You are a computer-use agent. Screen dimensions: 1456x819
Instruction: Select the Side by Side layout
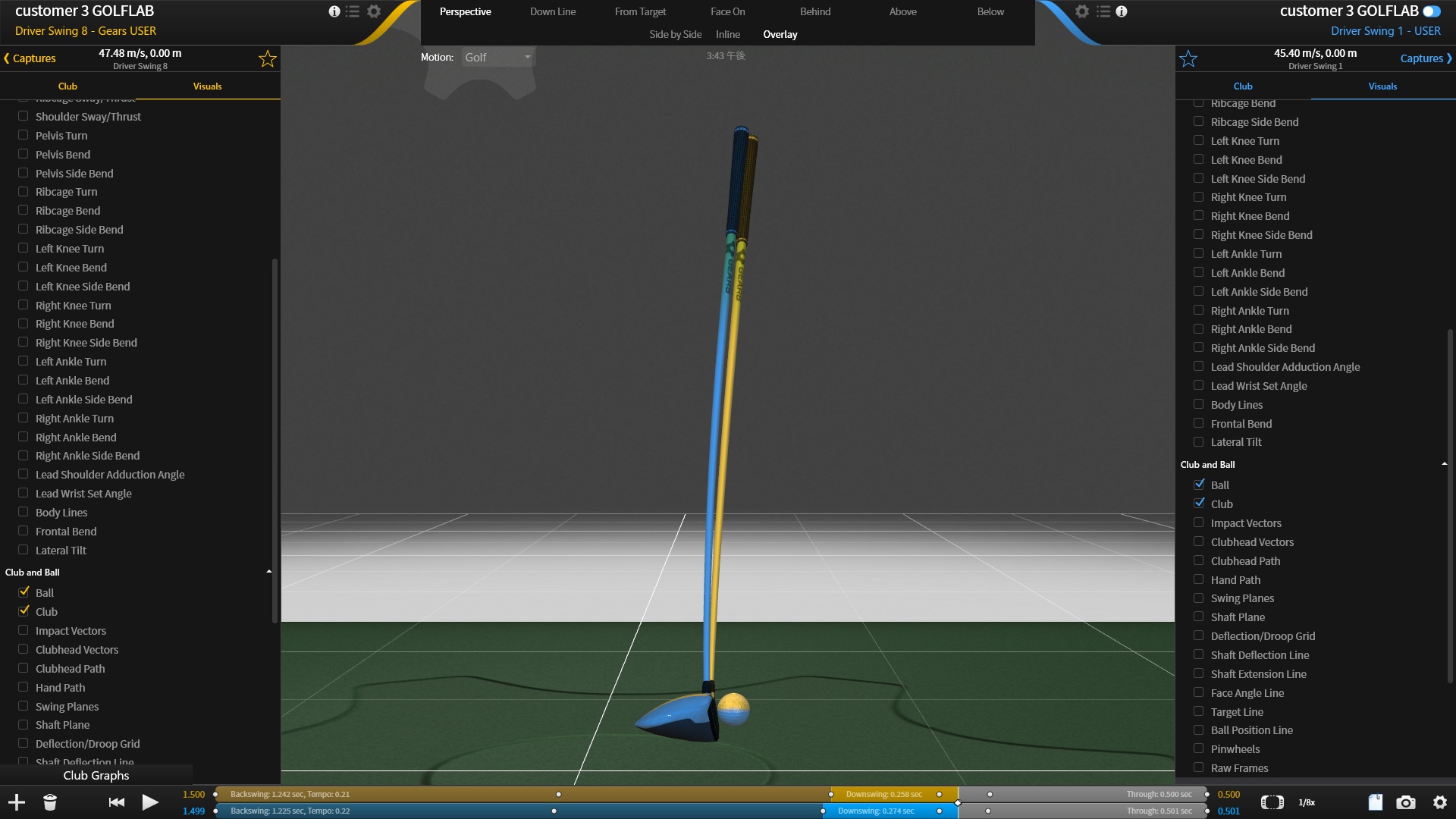(x=675, y=34)
